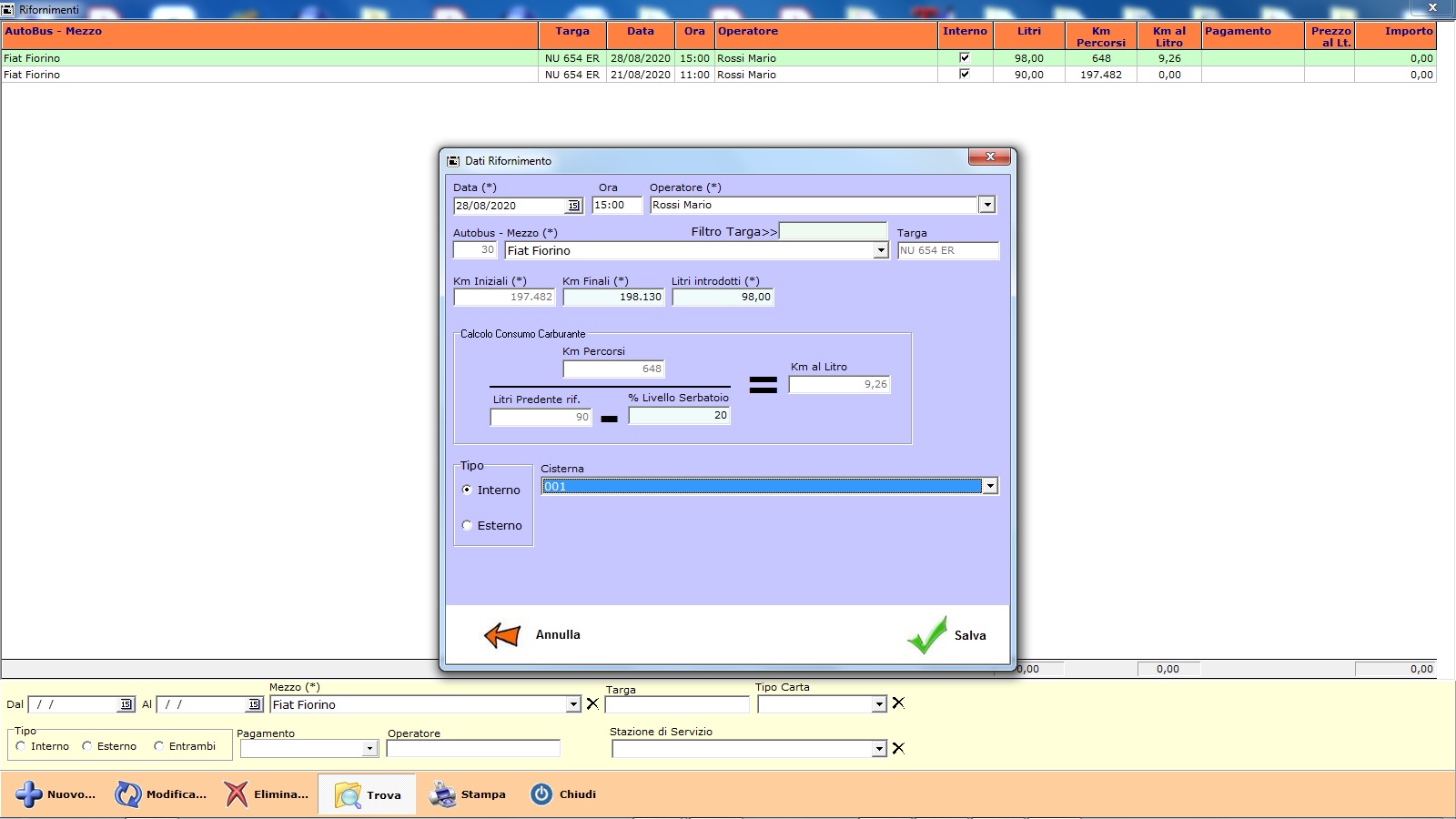Click the Litri introdotti field
The width and height of the screenshot is (1456, 819).
tap(723, 297)
